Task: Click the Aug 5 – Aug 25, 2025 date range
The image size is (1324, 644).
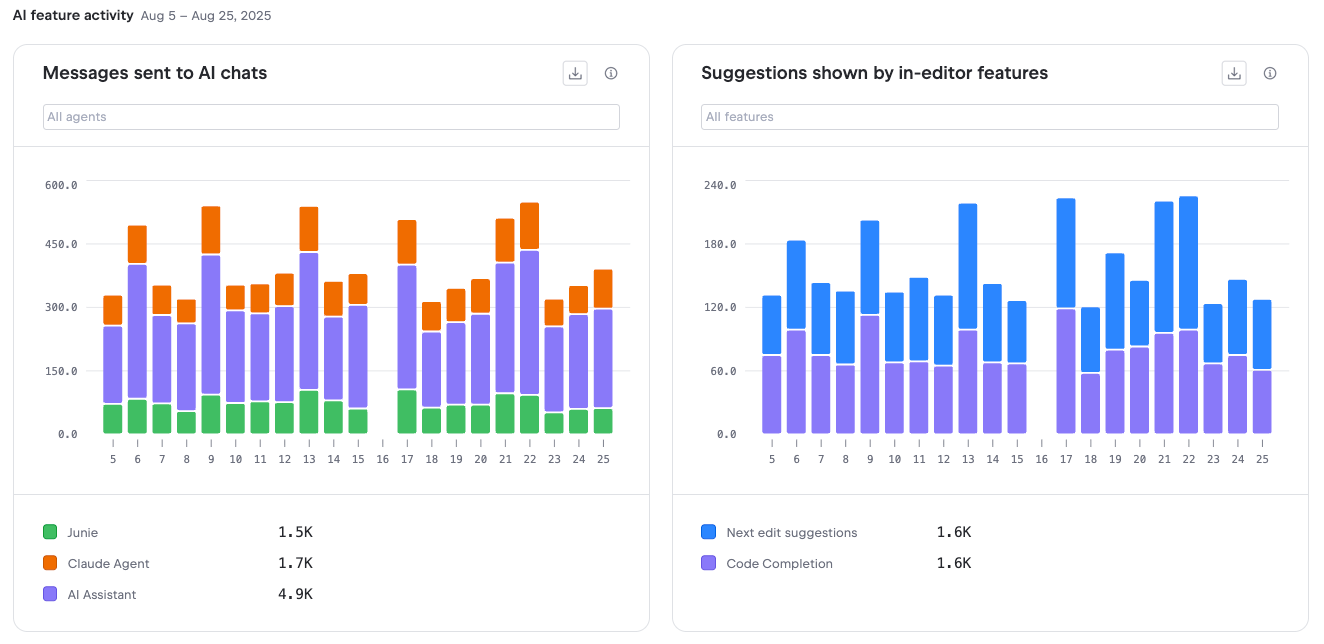Action: point(206,16)
